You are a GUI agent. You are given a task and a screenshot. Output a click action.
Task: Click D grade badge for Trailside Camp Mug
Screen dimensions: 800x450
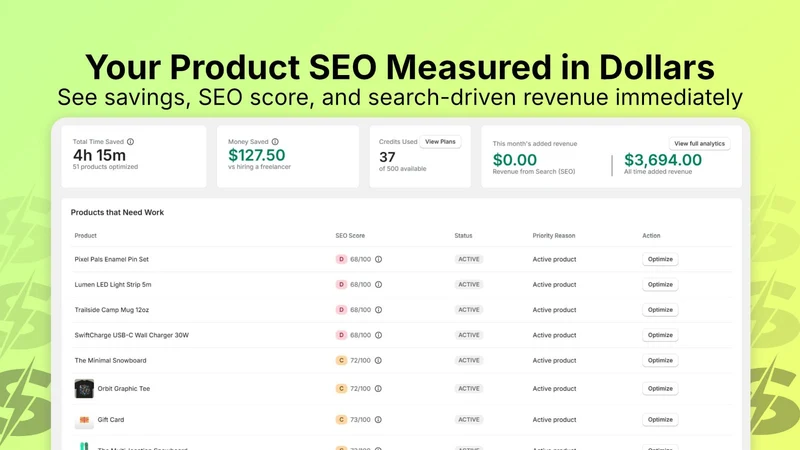[341, 310]
